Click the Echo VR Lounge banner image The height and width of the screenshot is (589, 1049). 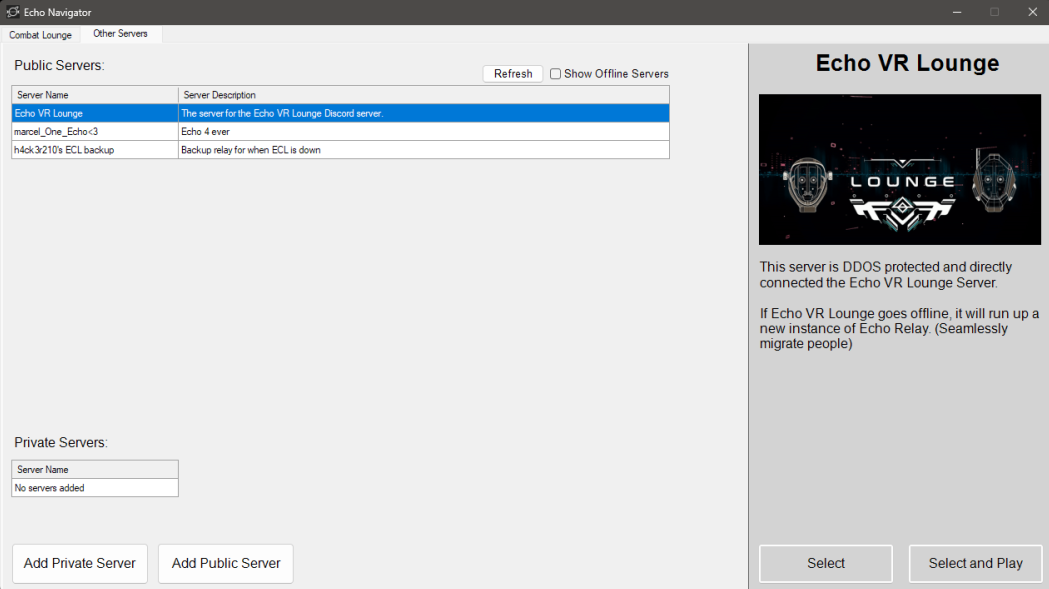pyautogui.click(x=900, y=170)
